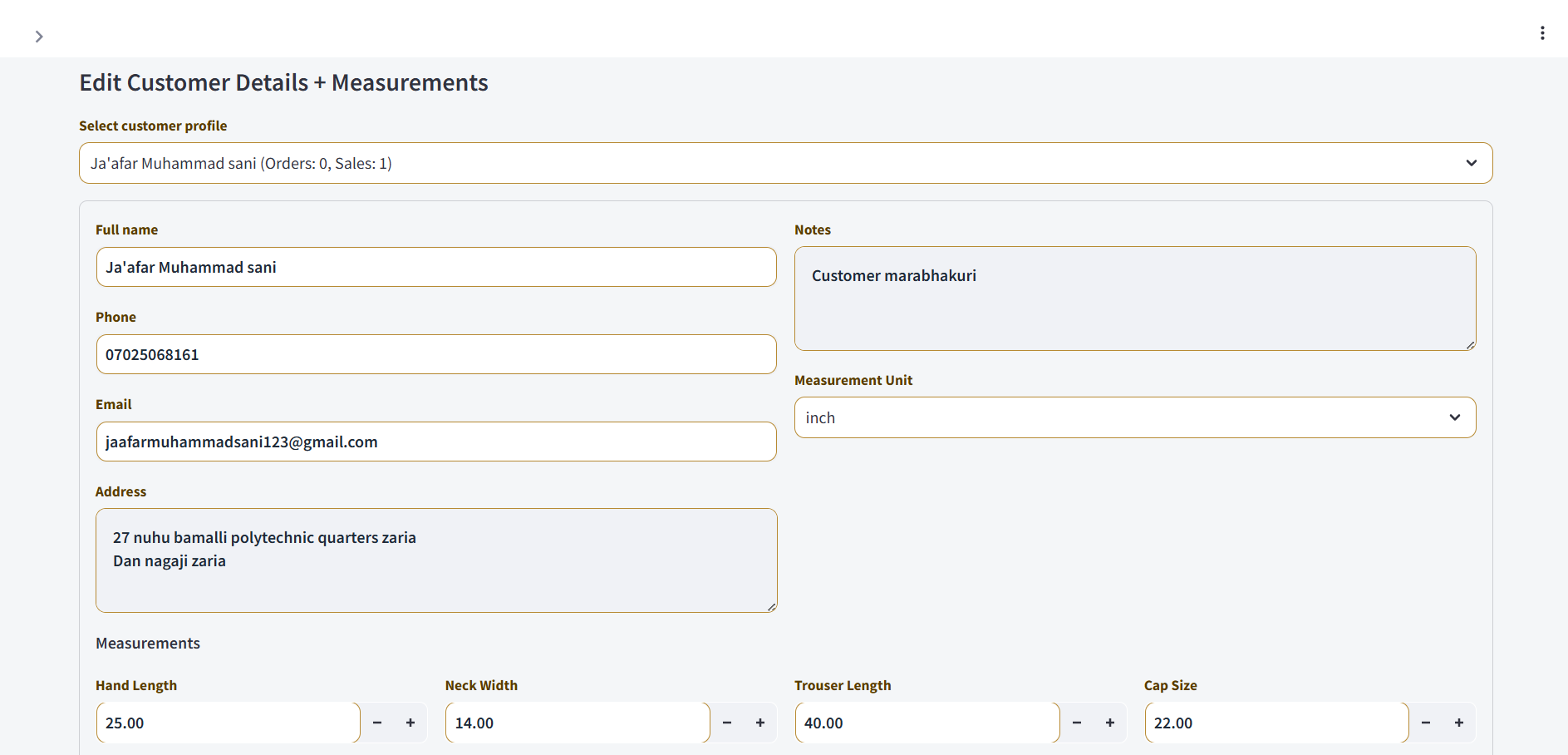Decrease Neck Width with the minus icon
This screenshot has height=755, width=1568.
click(726, 723)
